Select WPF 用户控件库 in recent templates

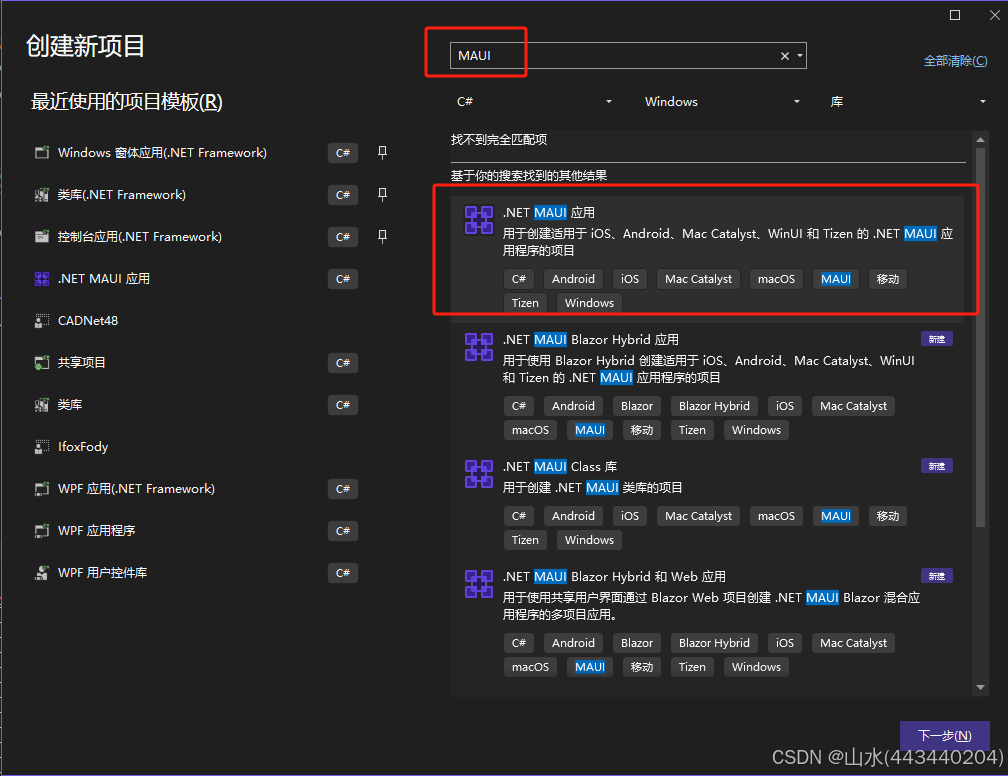tap(102, 573)
